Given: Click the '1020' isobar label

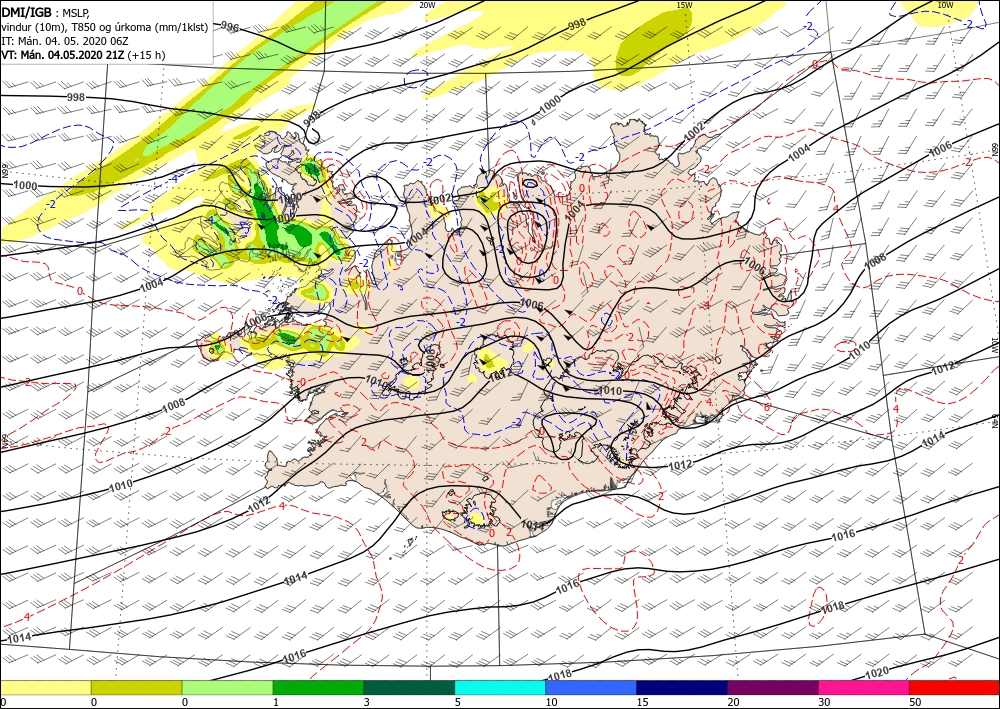Looking at the screenshot, I should pyautogui.click(x=878, y=673).
